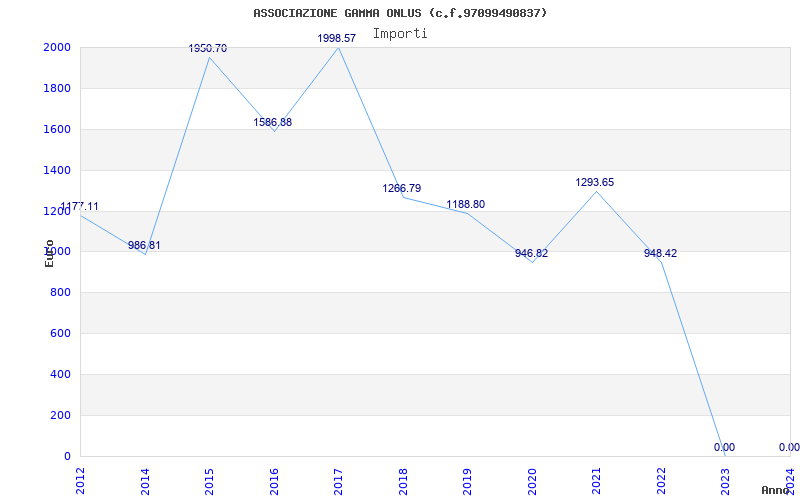The image size is (800, 500).
Task: Click the 2015 x-axis year label
Action: pos(209,481)
